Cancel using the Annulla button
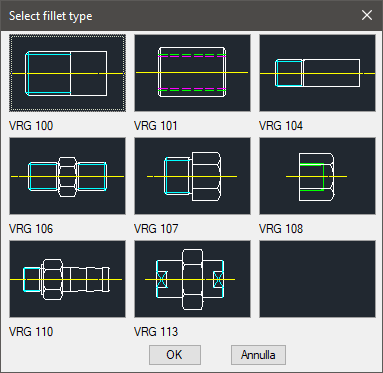383x373 pixels. point(258,355)
